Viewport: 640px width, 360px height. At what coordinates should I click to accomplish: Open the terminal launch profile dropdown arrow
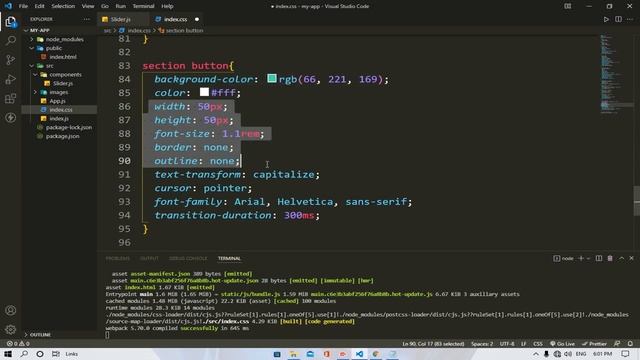[588, 258]
